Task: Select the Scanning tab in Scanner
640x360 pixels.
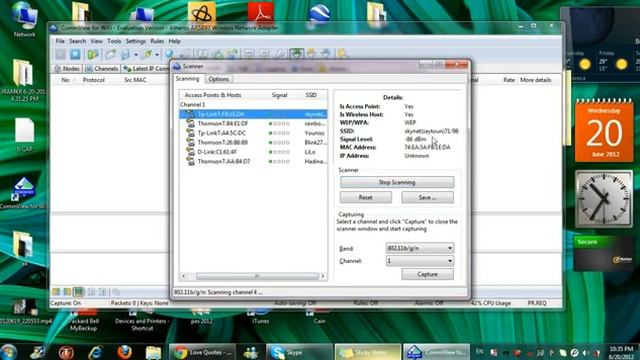Action: (187, 79)
